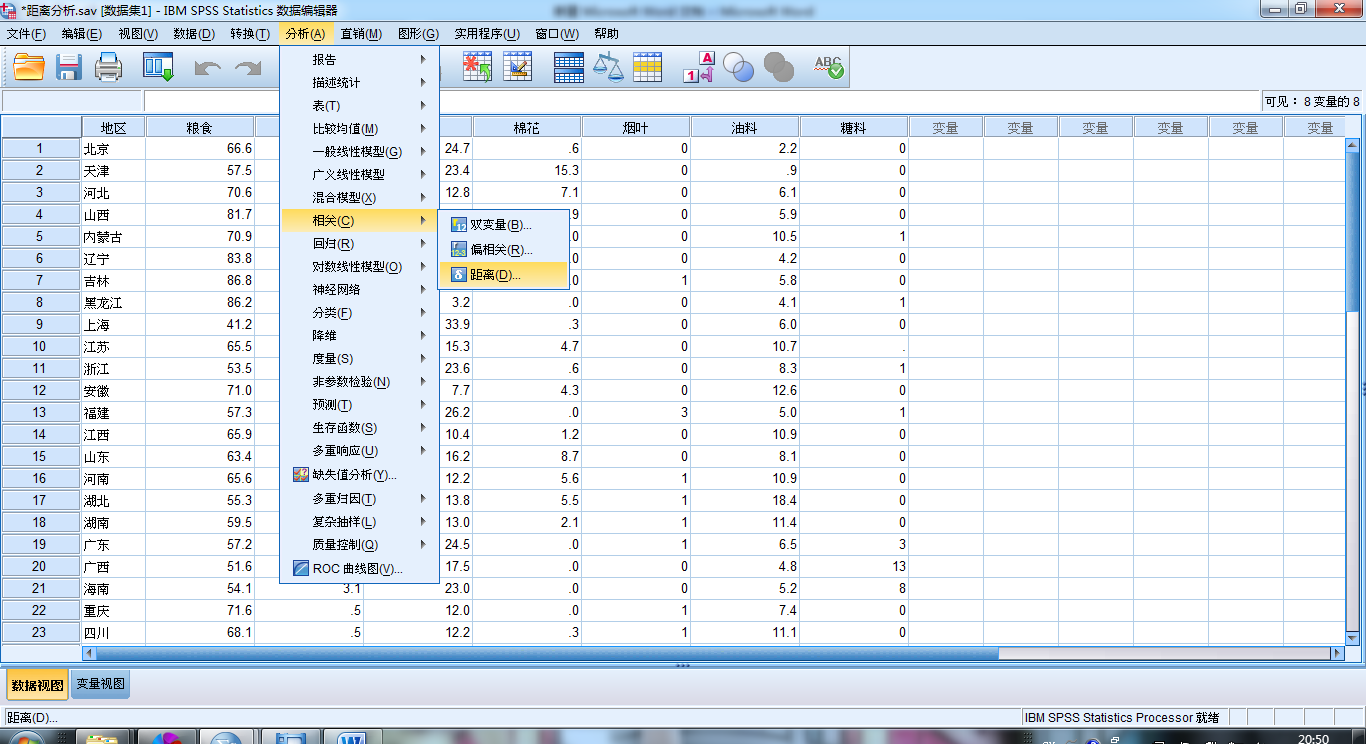Open Split File from the toolbar
Image resolution: width=1366 pixels, height=744 pixels.
(x=569, y=67)
